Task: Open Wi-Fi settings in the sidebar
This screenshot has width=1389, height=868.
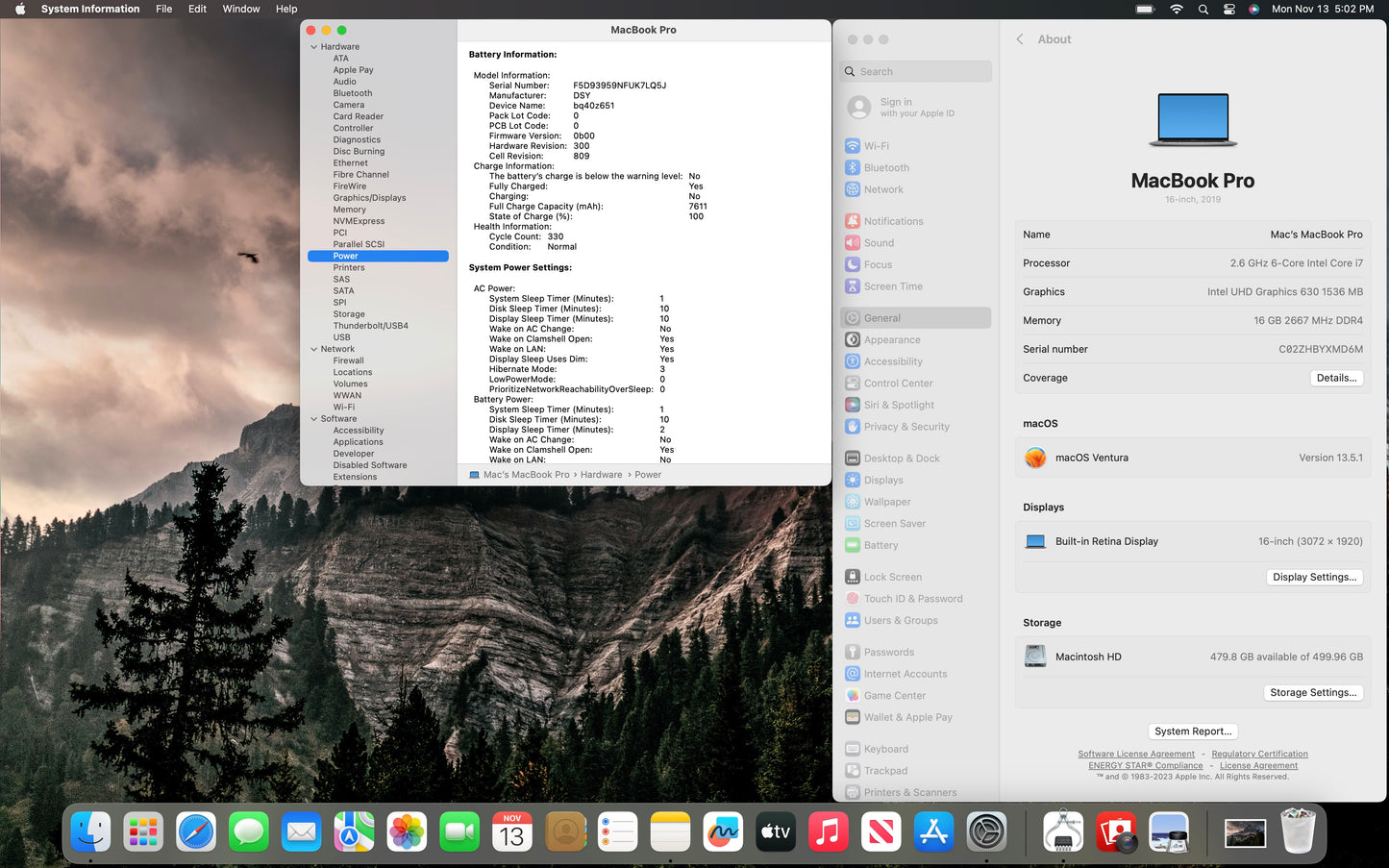Action: point(876,146)
